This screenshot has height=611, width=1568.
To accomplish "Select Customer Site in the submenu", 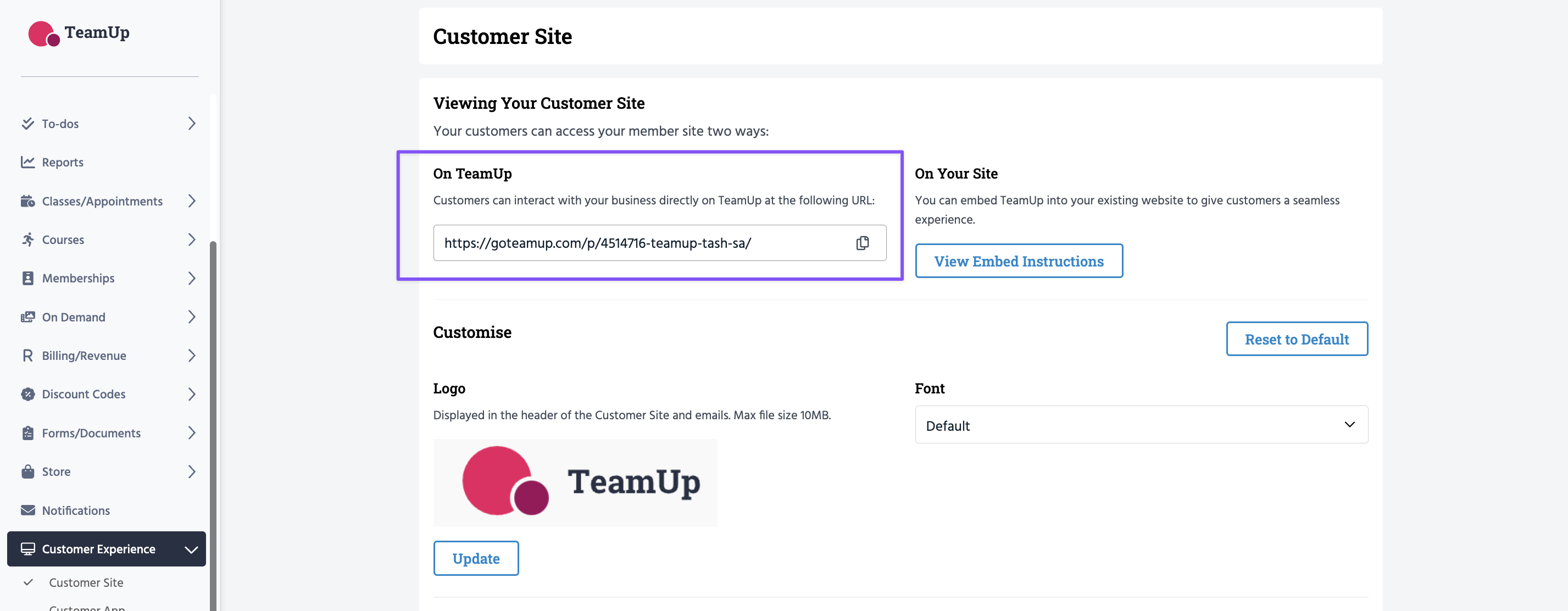I will click(x=86, y=582).
